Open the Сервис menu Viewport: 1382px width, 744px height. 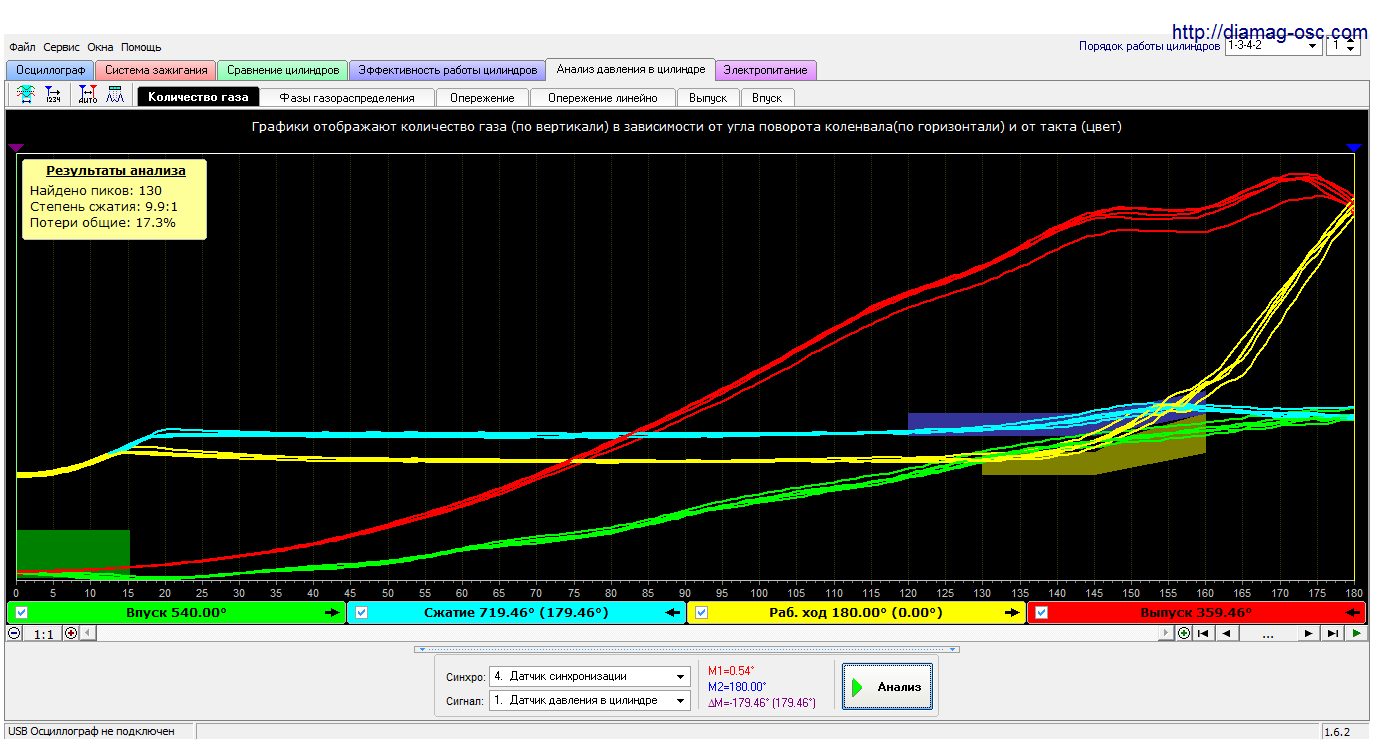pyautogui.click(x=62, y=47)
